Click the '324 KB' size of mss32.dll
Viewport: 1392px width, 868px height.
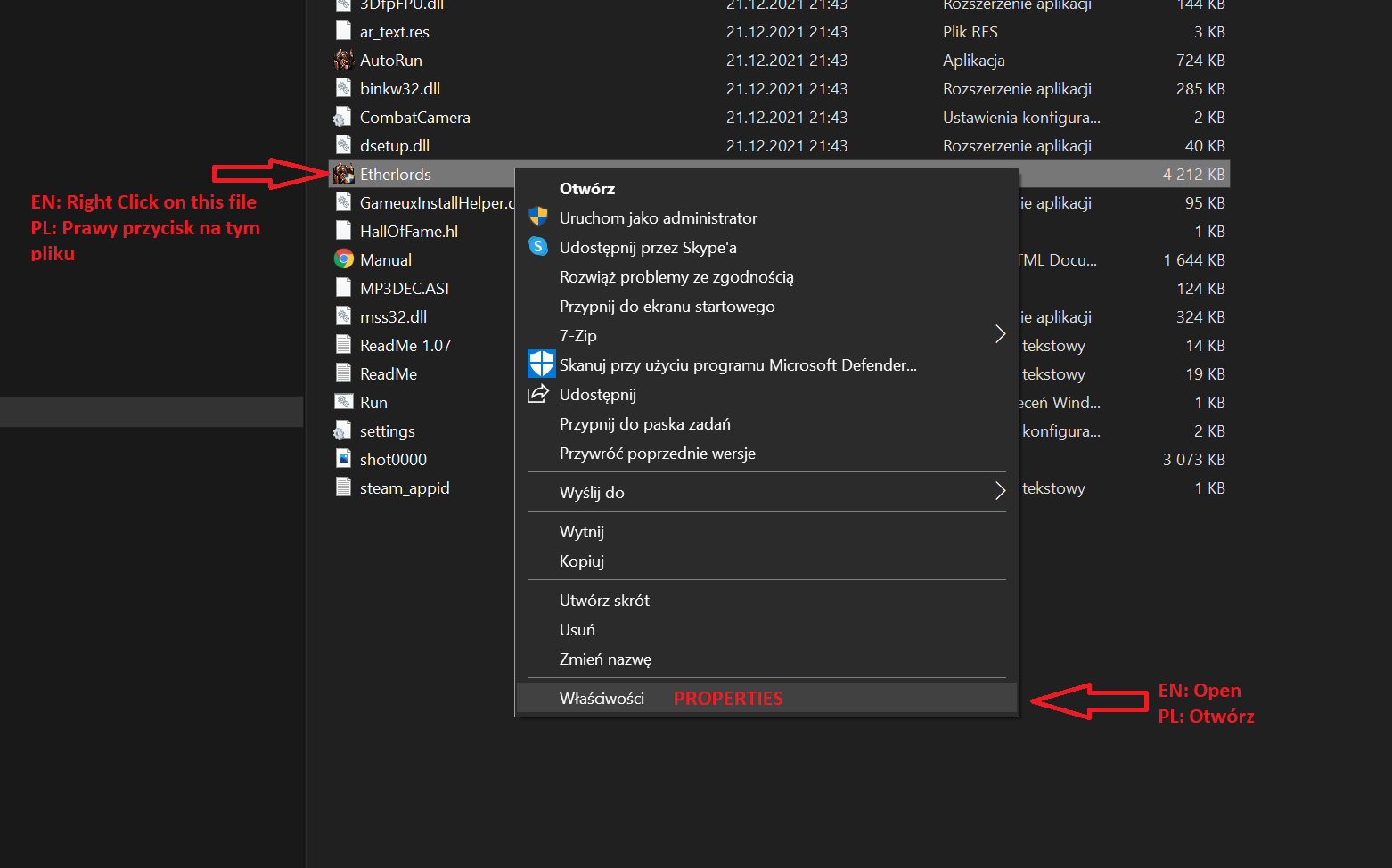coord(1200,317)
